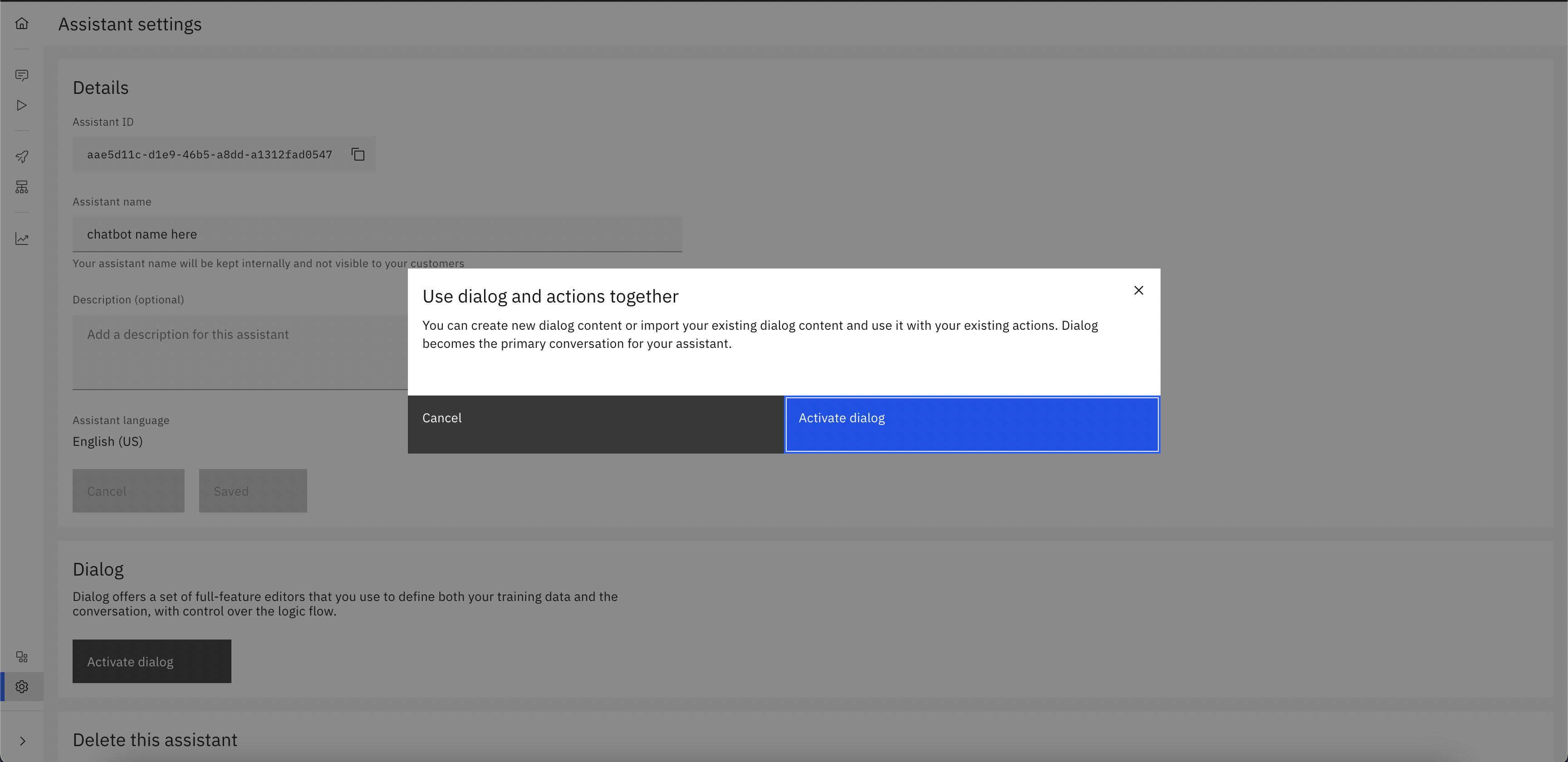Image resolution: width=1568 pixels, height=762 pixels.
Task: Click the Assistant ID value field
Action: 210,155
